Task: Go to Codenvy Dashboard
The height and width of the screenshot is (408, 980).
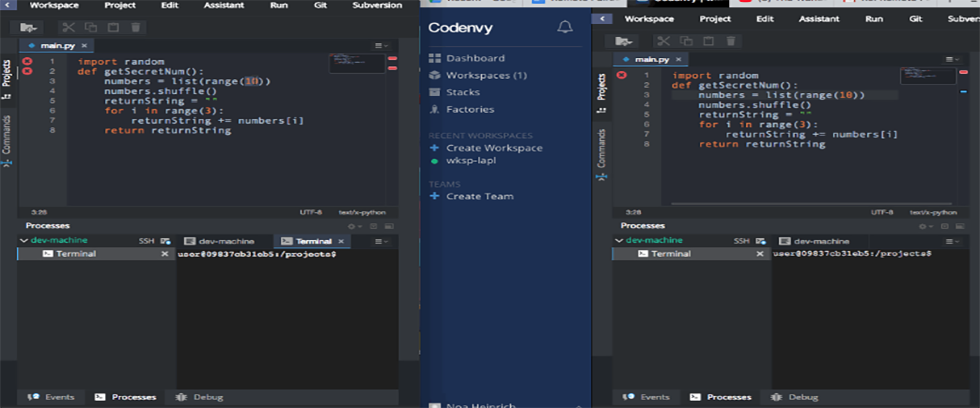Action: click(468, 58)
